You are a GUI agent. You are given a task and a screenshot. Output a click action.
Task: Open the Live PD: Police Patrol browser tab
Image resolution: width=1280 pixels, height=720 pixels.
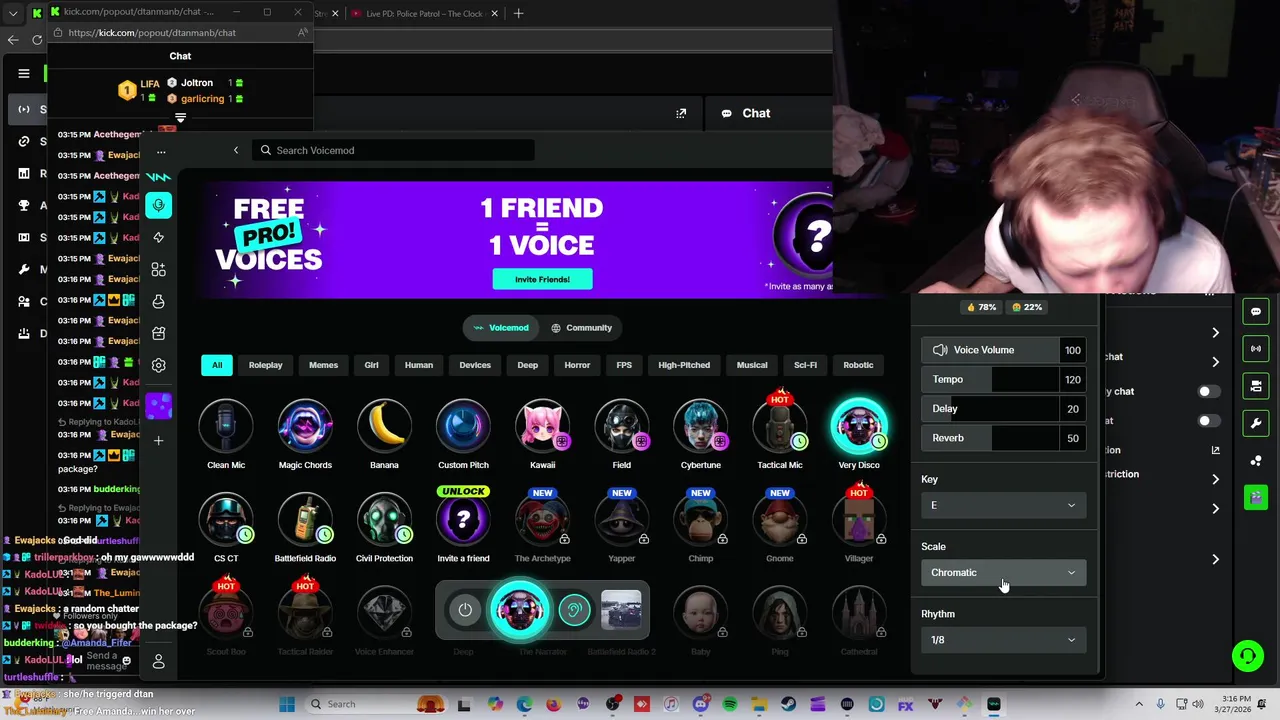coord(423,14)
